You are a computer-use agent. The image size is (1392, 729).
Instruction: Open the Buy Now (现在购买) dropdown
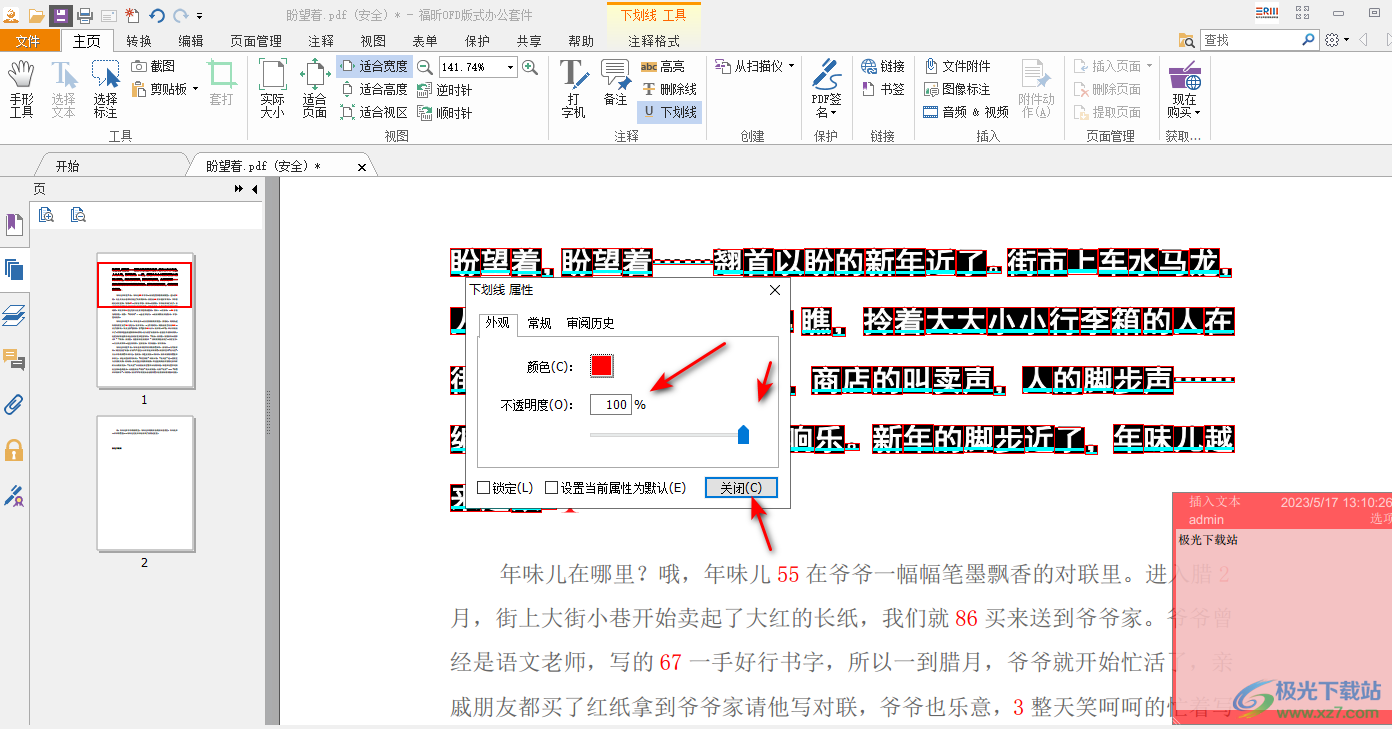tap(1184, 89)
